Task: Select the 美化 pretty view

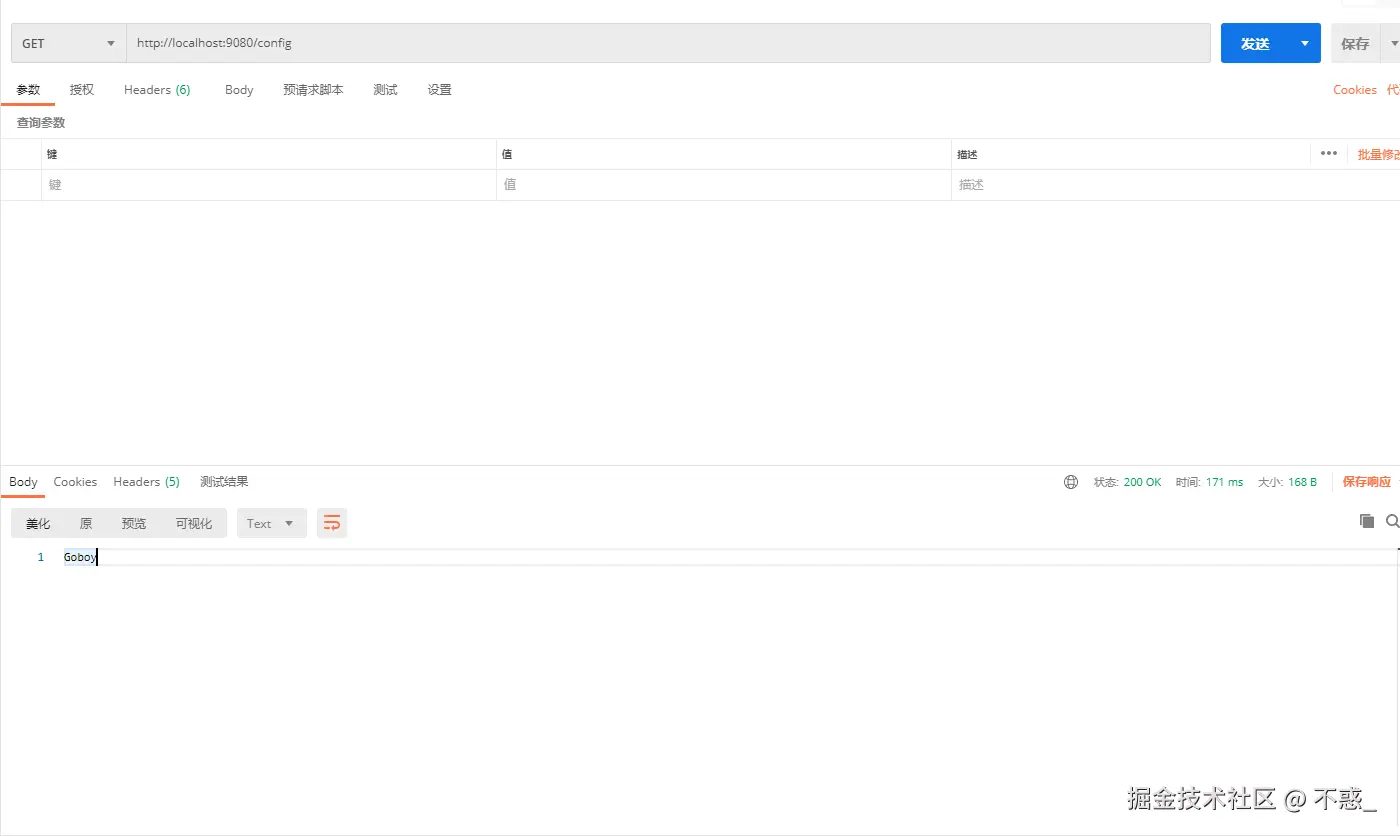Action: (38, 523)
